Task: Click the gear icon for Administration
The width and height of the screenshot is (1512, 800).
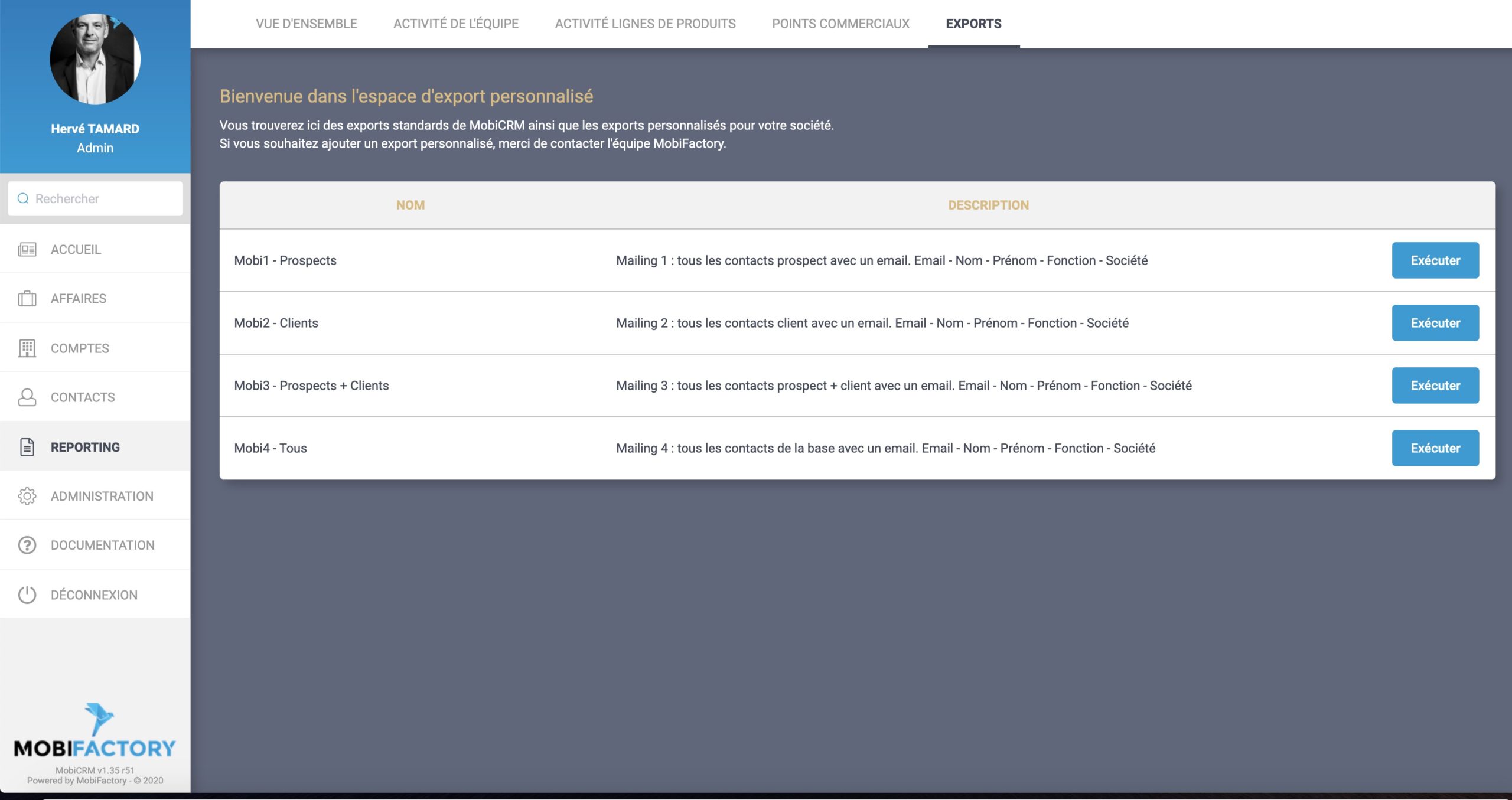Action: (27, 496)
